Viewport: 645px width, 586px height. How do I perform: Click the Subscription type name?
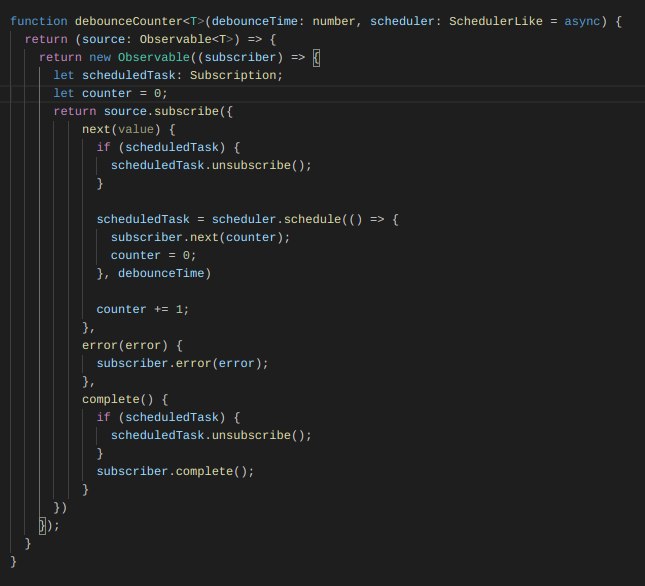(x=232, y=75)
